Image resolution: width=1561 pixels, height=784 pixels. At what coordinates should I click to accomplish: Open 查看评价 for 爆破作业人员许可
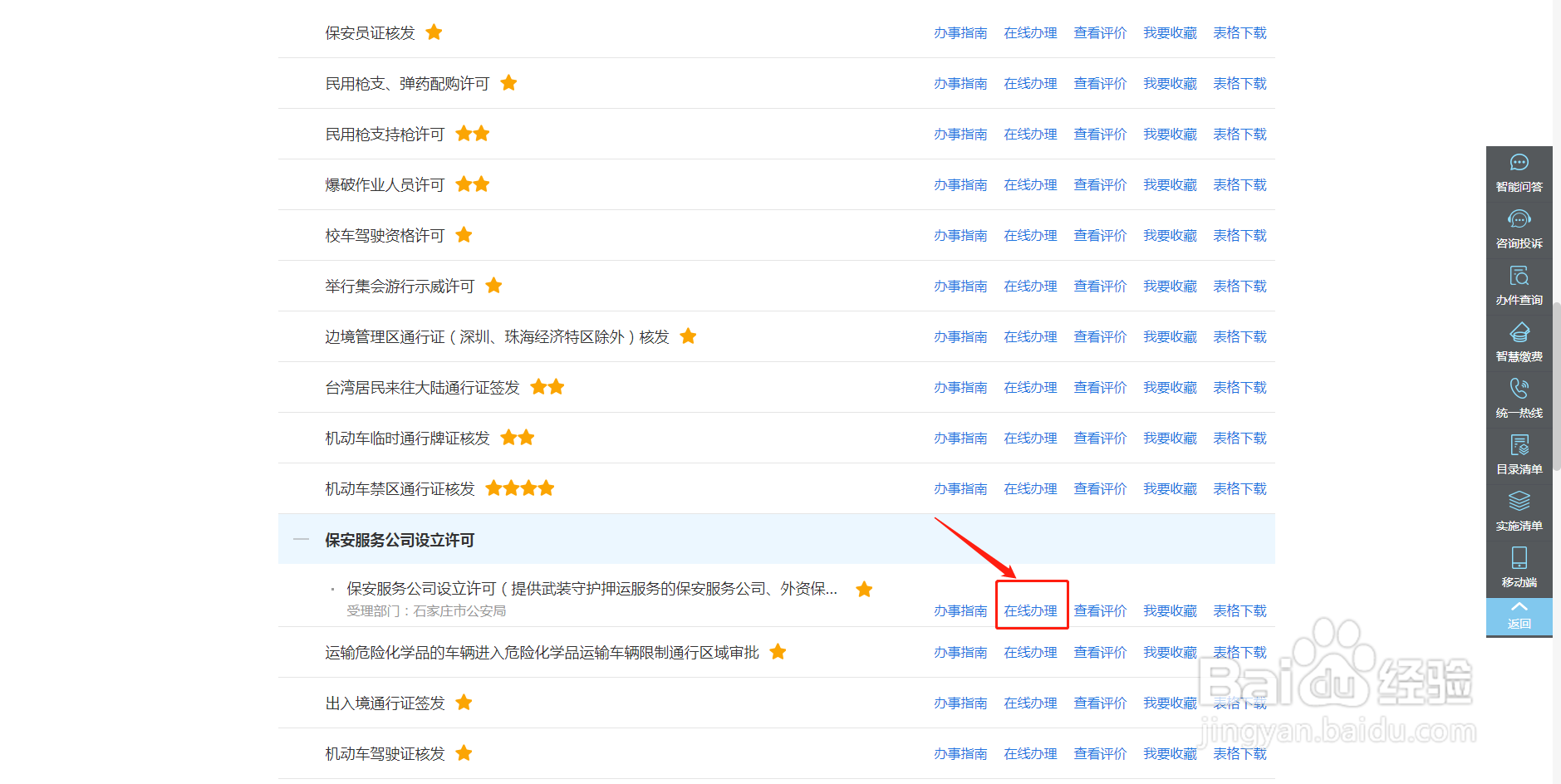point(1100,184)
